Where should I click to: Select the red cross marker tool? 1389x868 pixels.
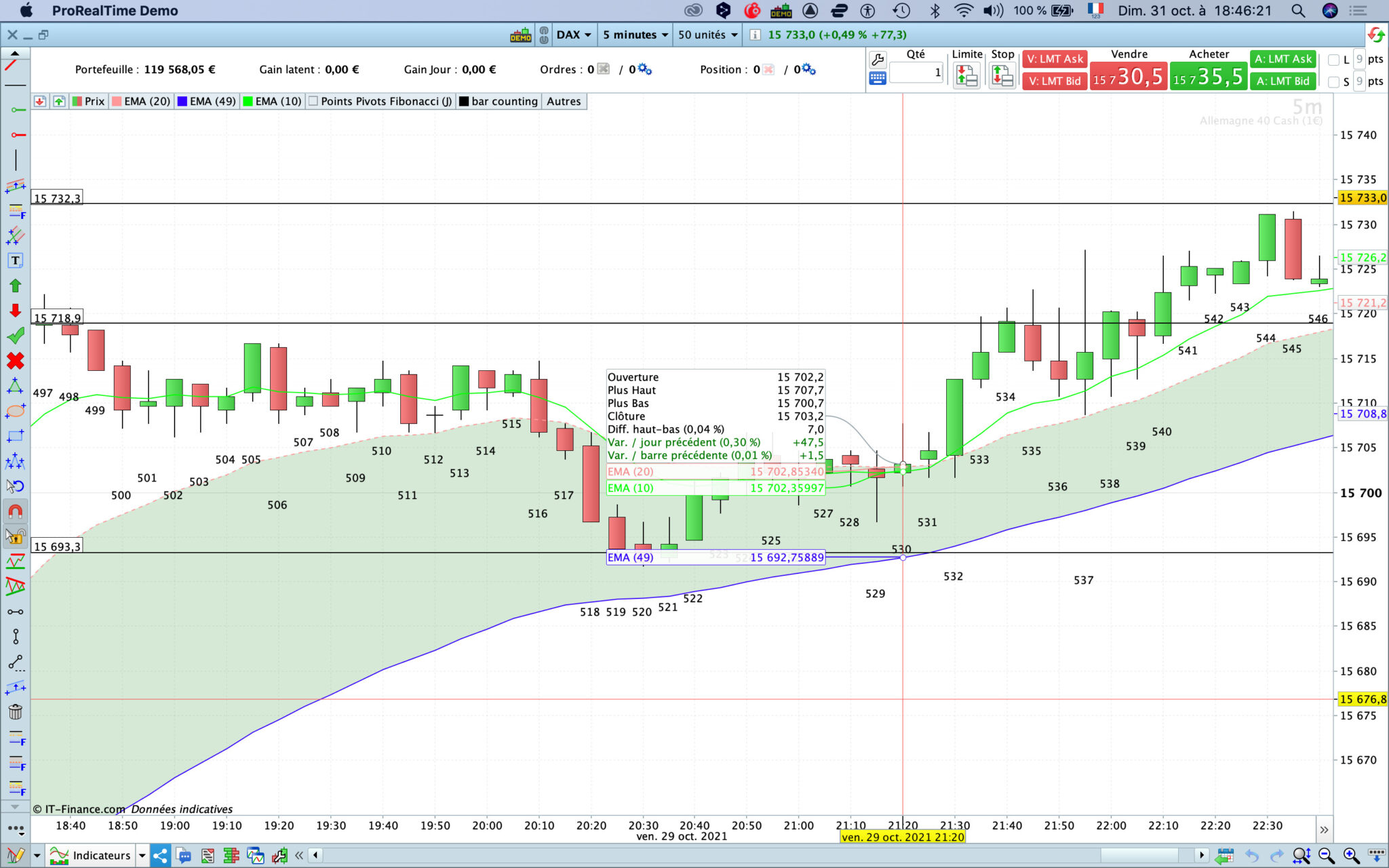point(15,361)
